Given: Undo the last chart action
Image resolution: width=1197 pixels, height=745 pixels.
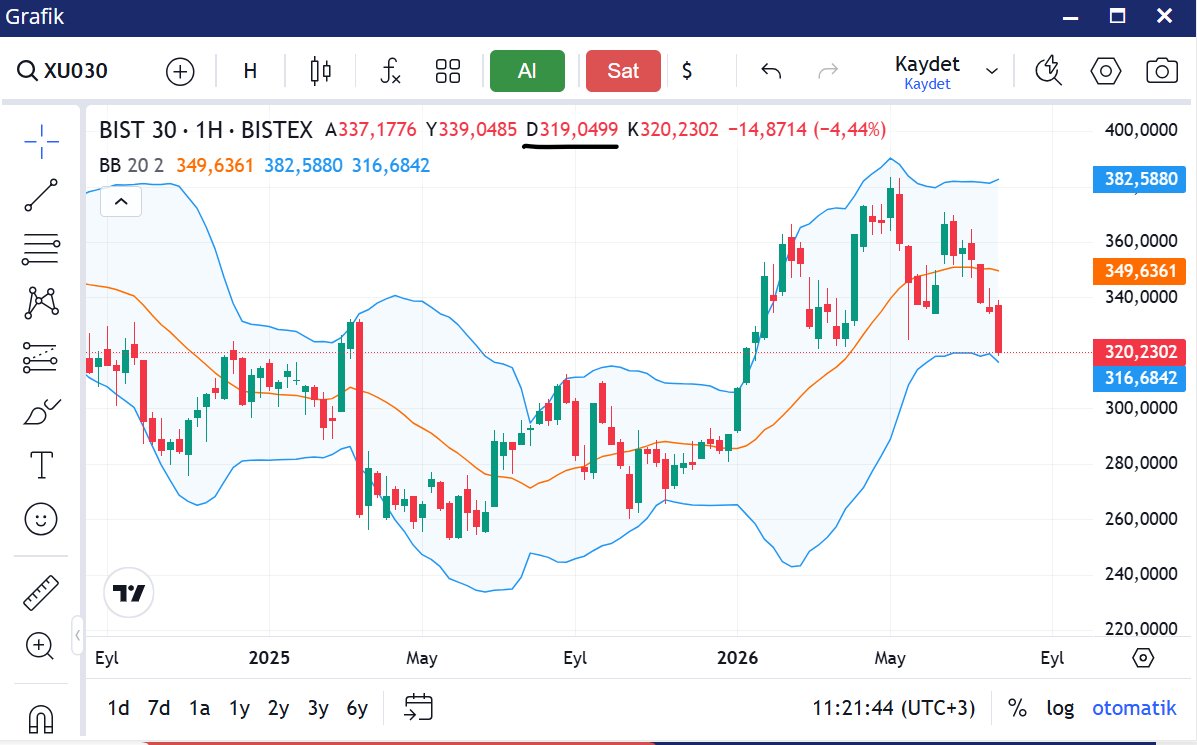Looking at the screenshot, I should (x=771, y=72).
